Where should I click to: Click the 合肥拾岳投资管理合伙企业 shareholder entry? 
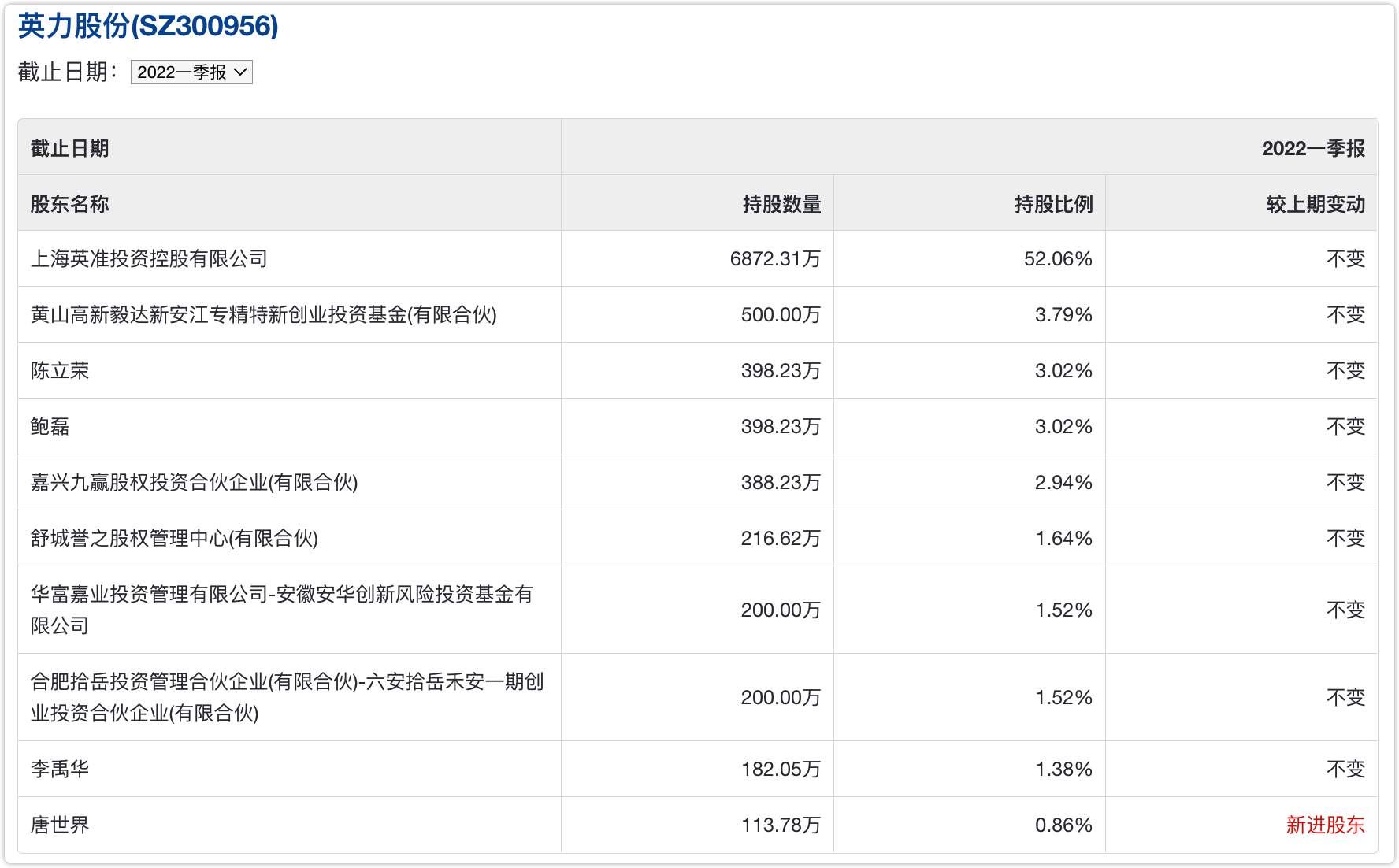tap(287, 696)
